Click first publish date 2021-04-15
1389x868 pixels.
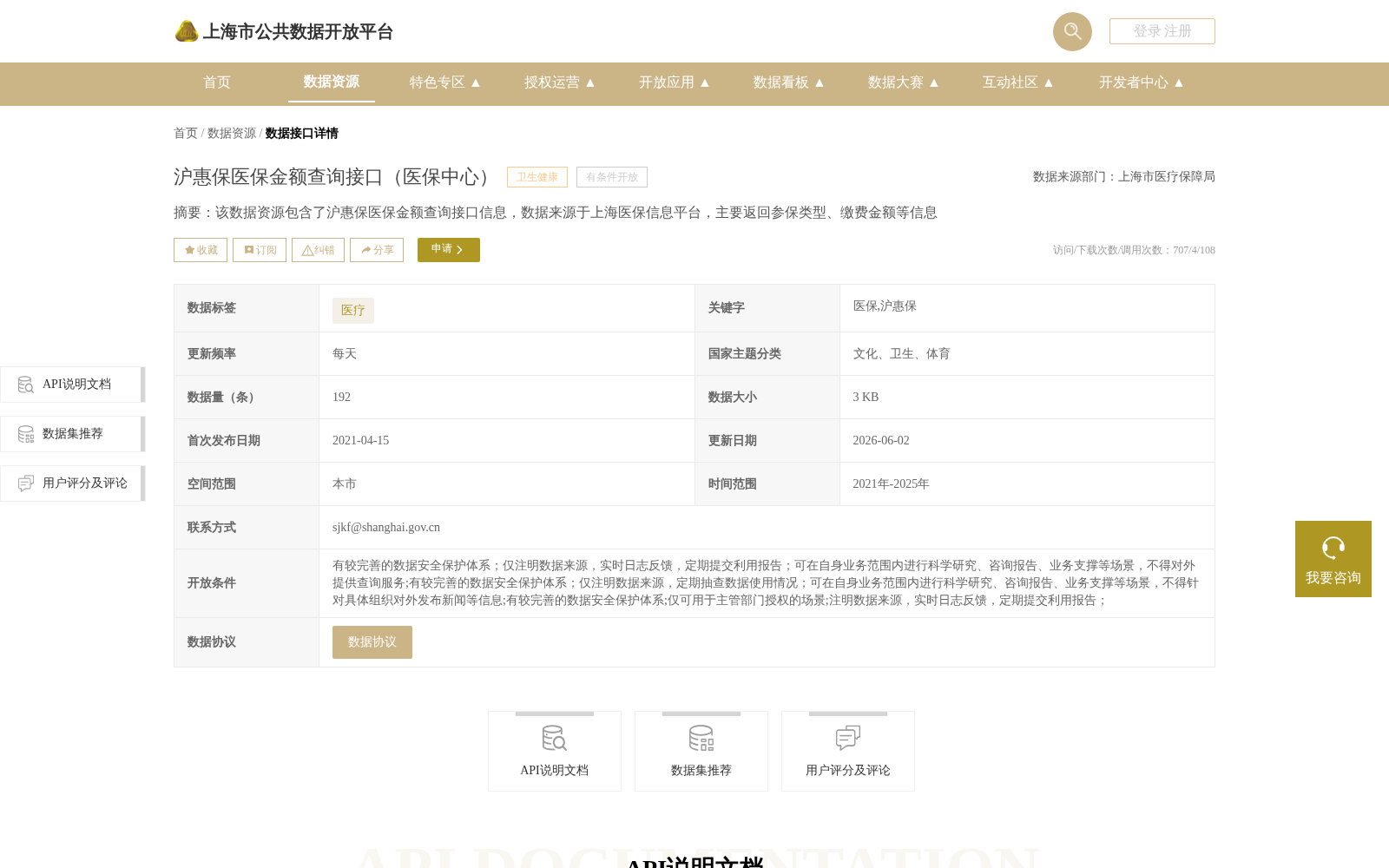(x=361, y=441)
